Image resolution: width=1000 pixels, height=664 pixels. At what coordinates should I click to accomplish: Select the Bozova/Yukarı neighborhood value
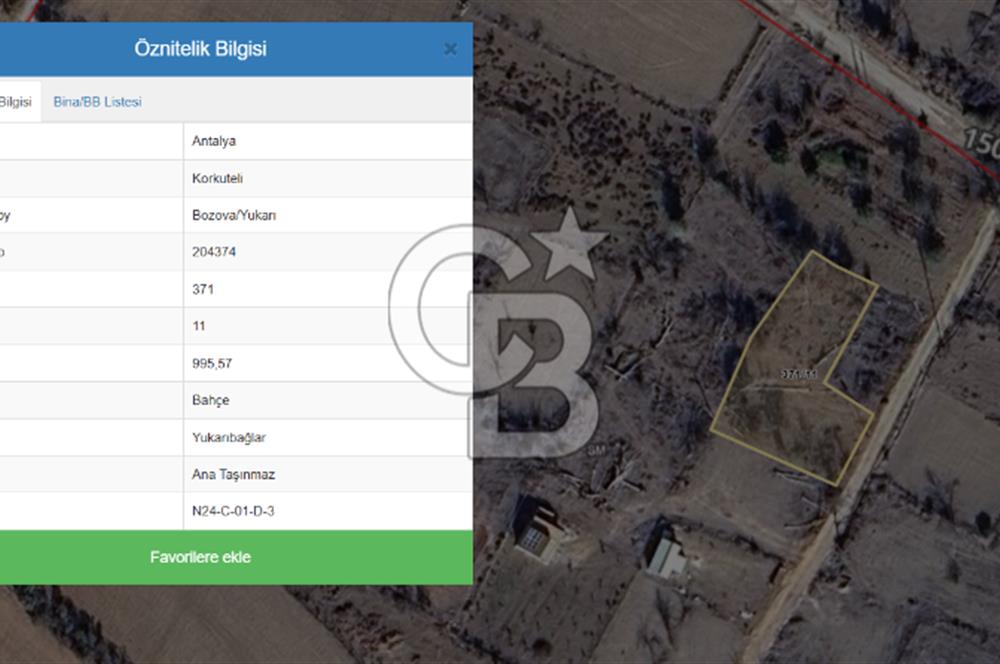(x=228, y=215)
